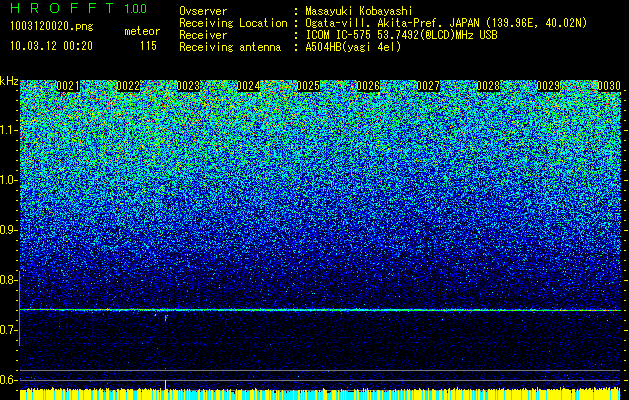Click the observer name Masayuki Kobayashi
Viewport: 629px width, 400px height.
pyautogui.click(x=359, y=11)
